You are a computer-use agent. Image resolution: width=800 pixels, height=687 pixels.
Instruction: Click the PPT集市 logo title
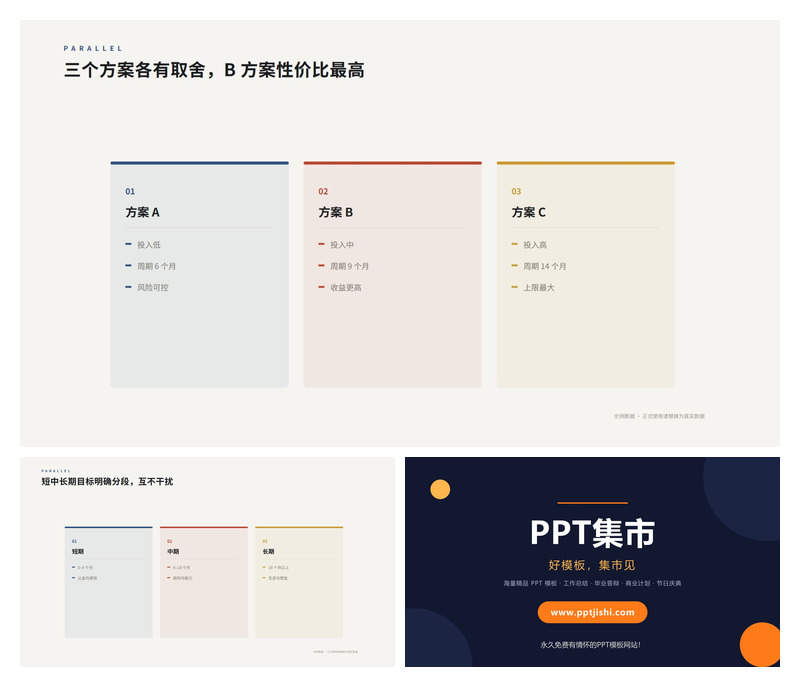(x=592, y=533)
